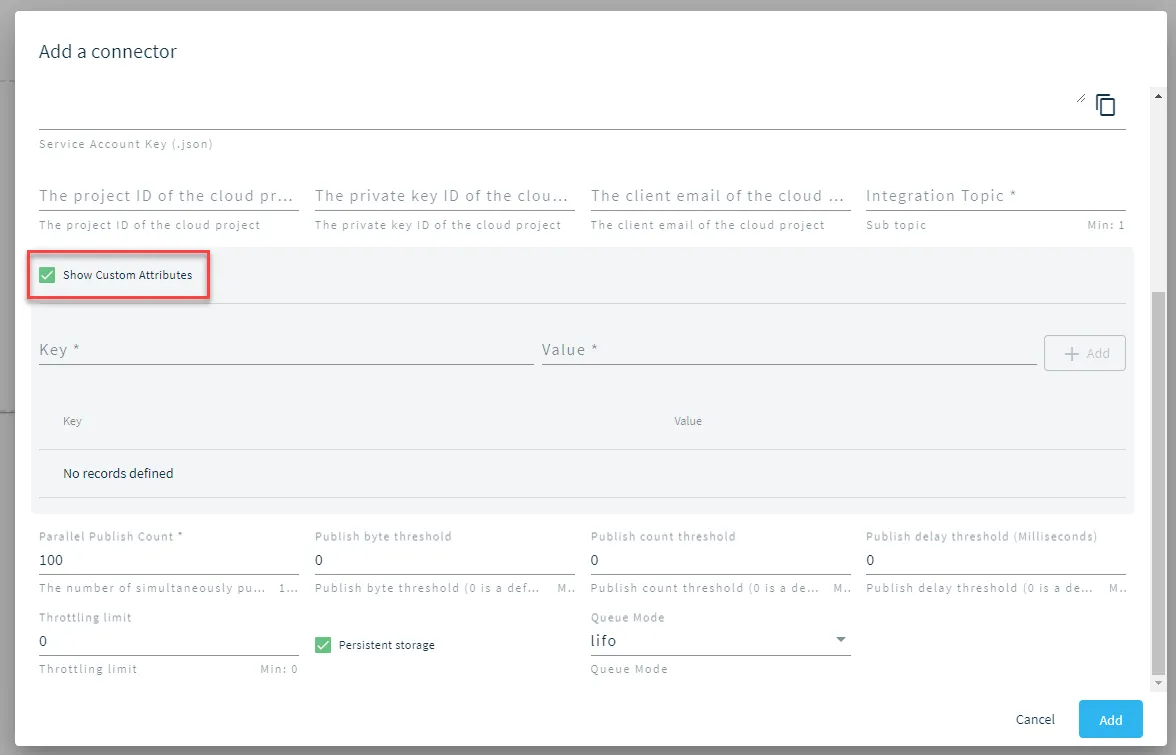Click the Key column header
The height and width of the screenshot is (755, 1176).
pos(72,421)
